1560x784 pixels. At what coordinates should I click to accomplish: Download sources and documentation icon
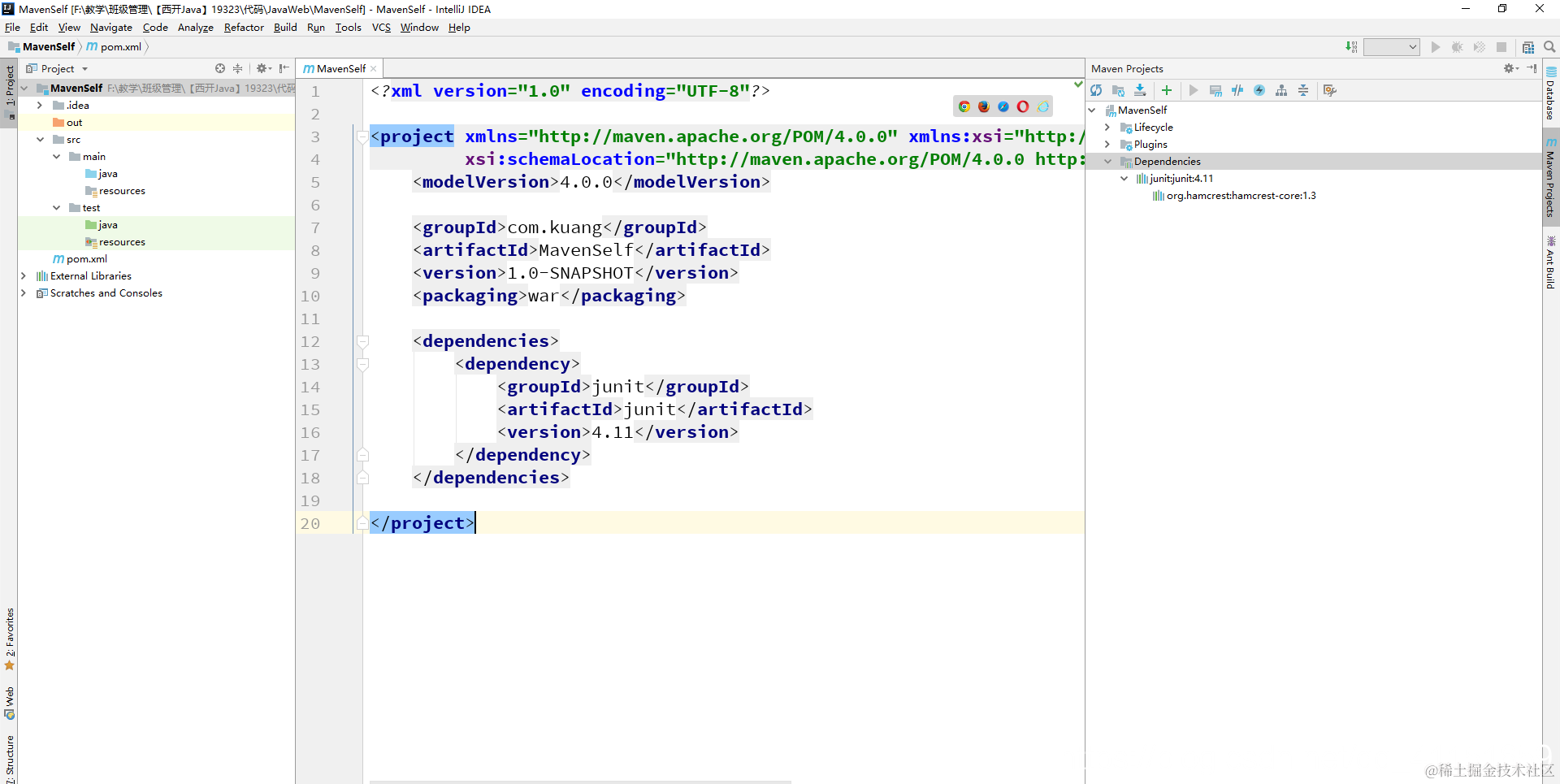pyautogui.click(x=1140, y=90)
